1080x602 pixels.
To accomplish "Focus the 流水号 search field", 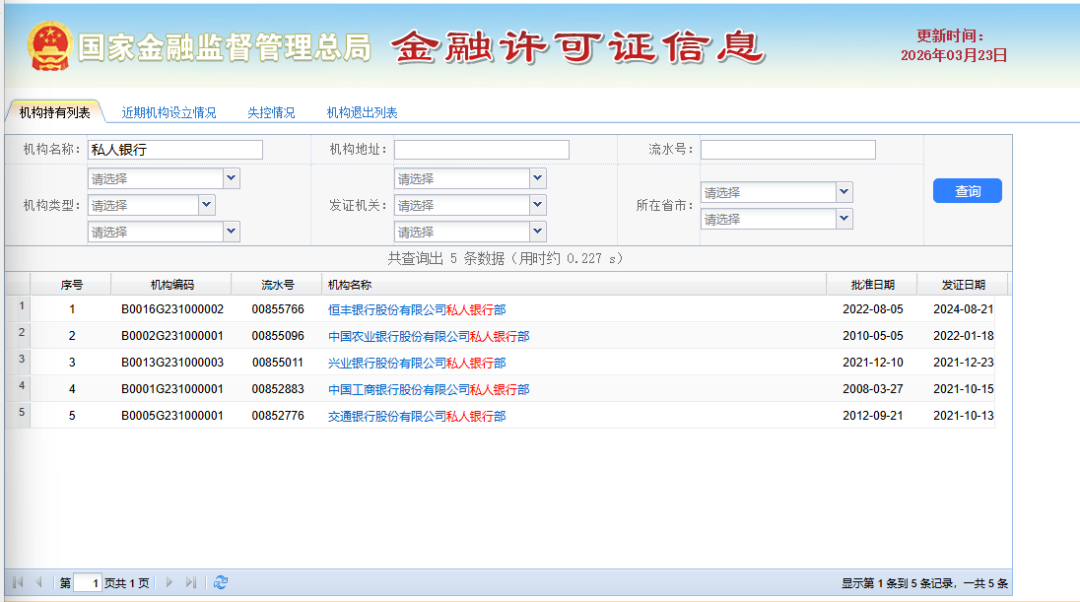I will pos(787,150).
